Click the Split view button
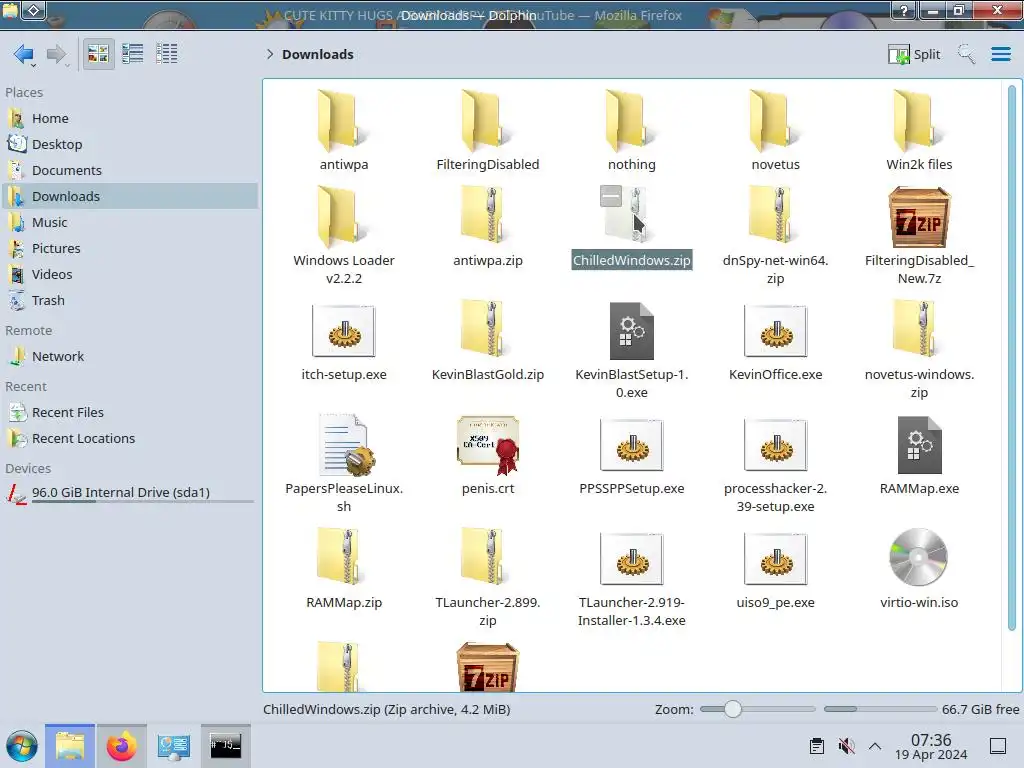This screenshot has height=768, width=1024. tap(914, 54)
